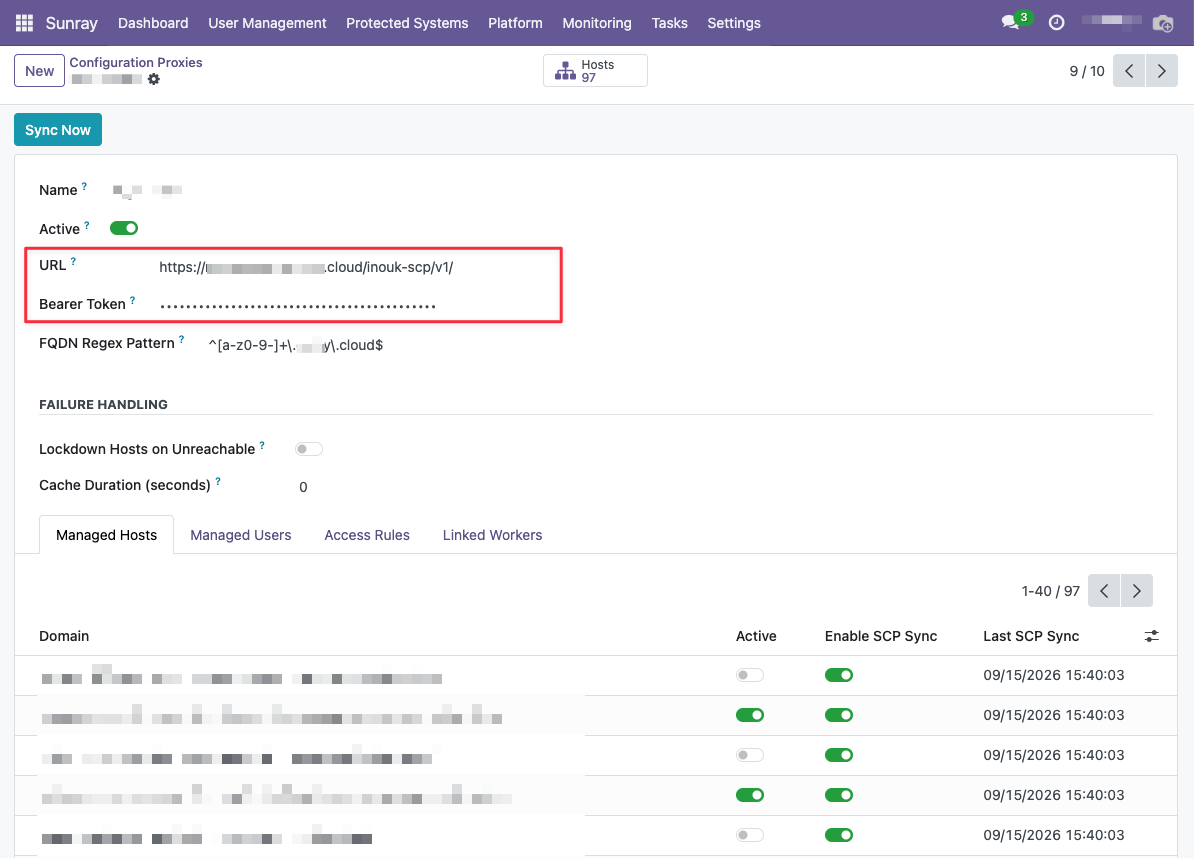Toggle Active for the first host row

coord(750,675)
